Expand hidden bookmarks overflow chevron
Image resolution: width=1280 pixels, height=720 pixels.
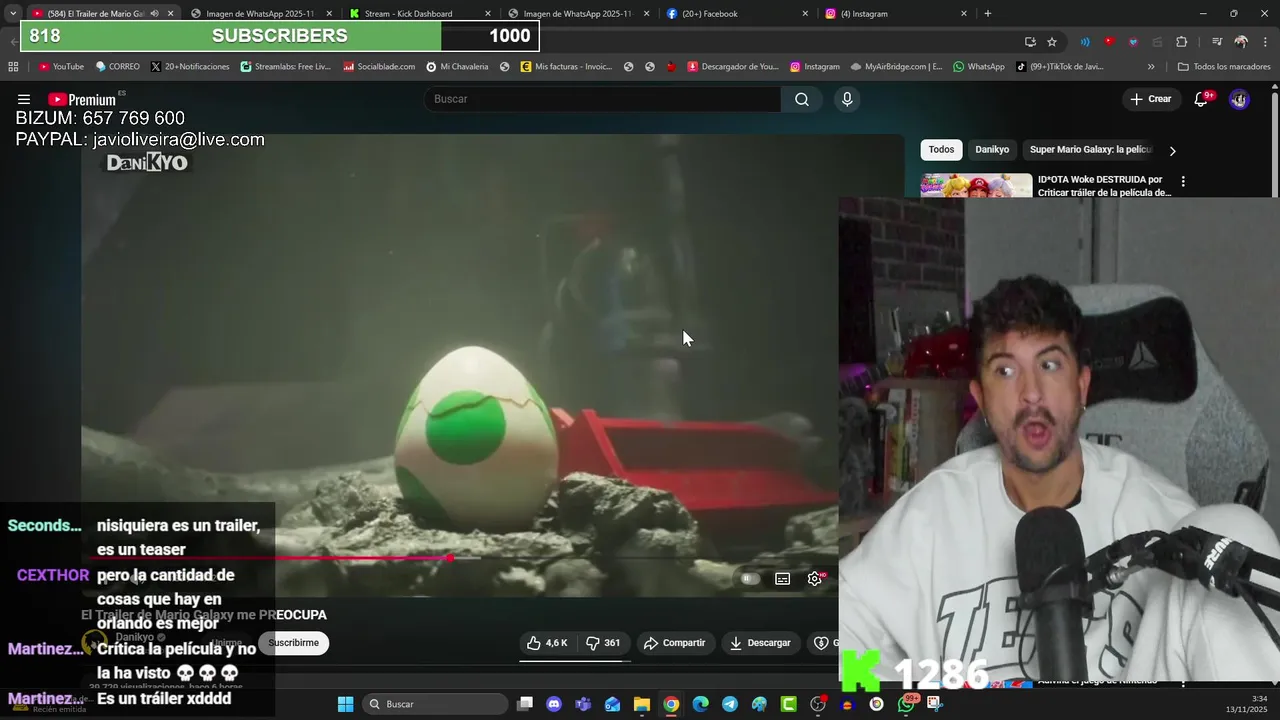pyautogui.click(x=1151, y=67)
